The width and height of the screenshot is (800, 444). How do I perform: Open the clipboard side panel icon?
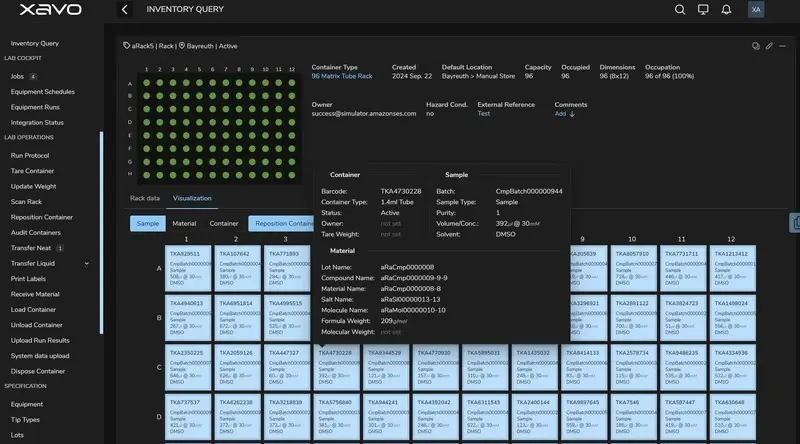tap(795, 223)
